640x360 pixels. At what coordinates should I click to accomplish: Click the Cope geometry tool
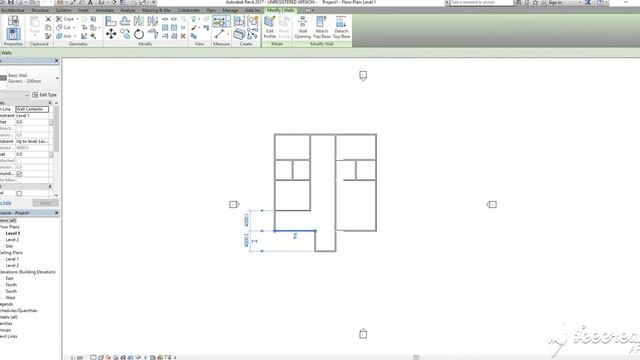coord(66,19)
